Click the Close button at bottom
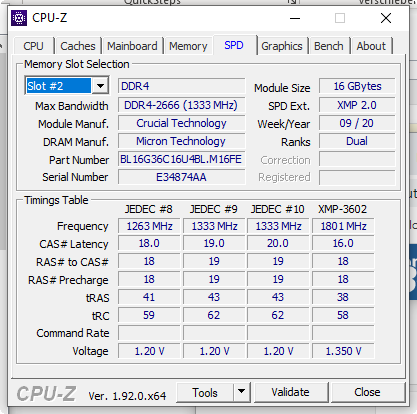Image resolution: width=417 pixels, height=414 pixels. click(367, 392)
